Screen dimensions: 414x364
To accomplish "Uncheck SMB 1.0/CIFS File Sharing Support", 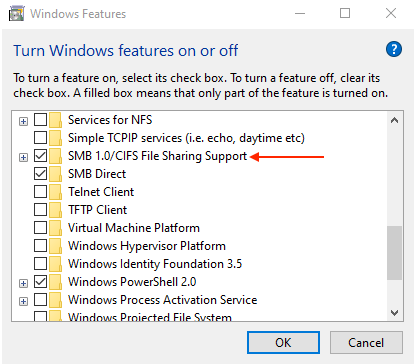I will pyautogui.click(x=40, y=155).
